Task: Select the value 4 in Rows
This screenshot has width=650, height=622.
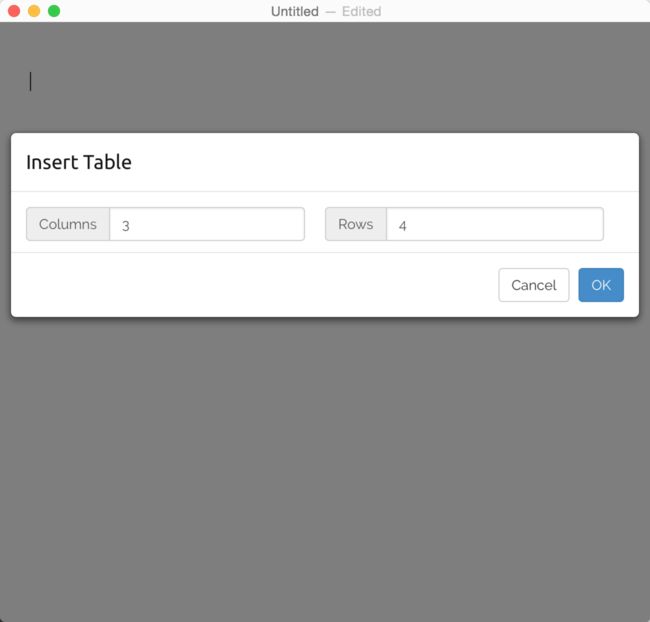Action: click(x=403, y=226)
